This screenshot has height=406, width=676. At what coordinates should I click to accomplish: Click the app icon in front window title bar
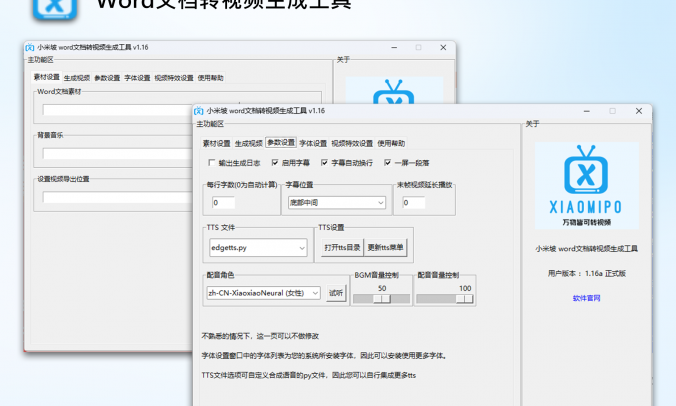(198, 111)
